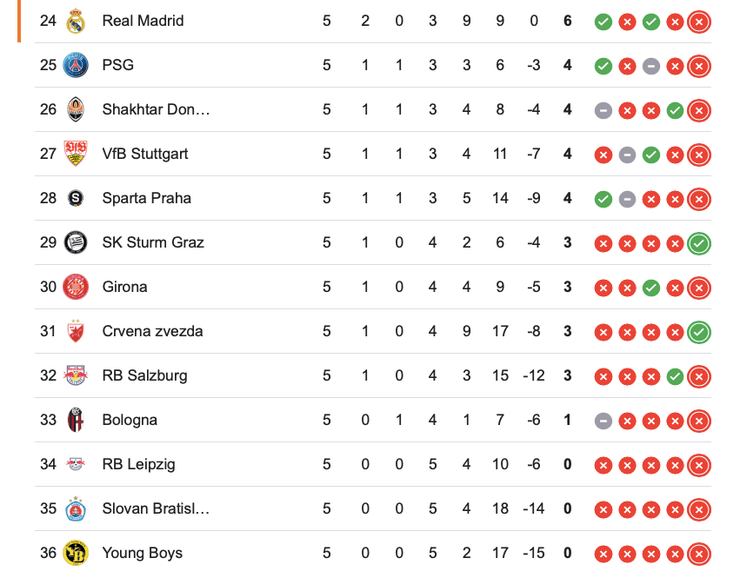Image resolution: width=740 pixels, height=583 pixels.
Task: Click the Bologna club crest
Action: [x=76, y=420]
